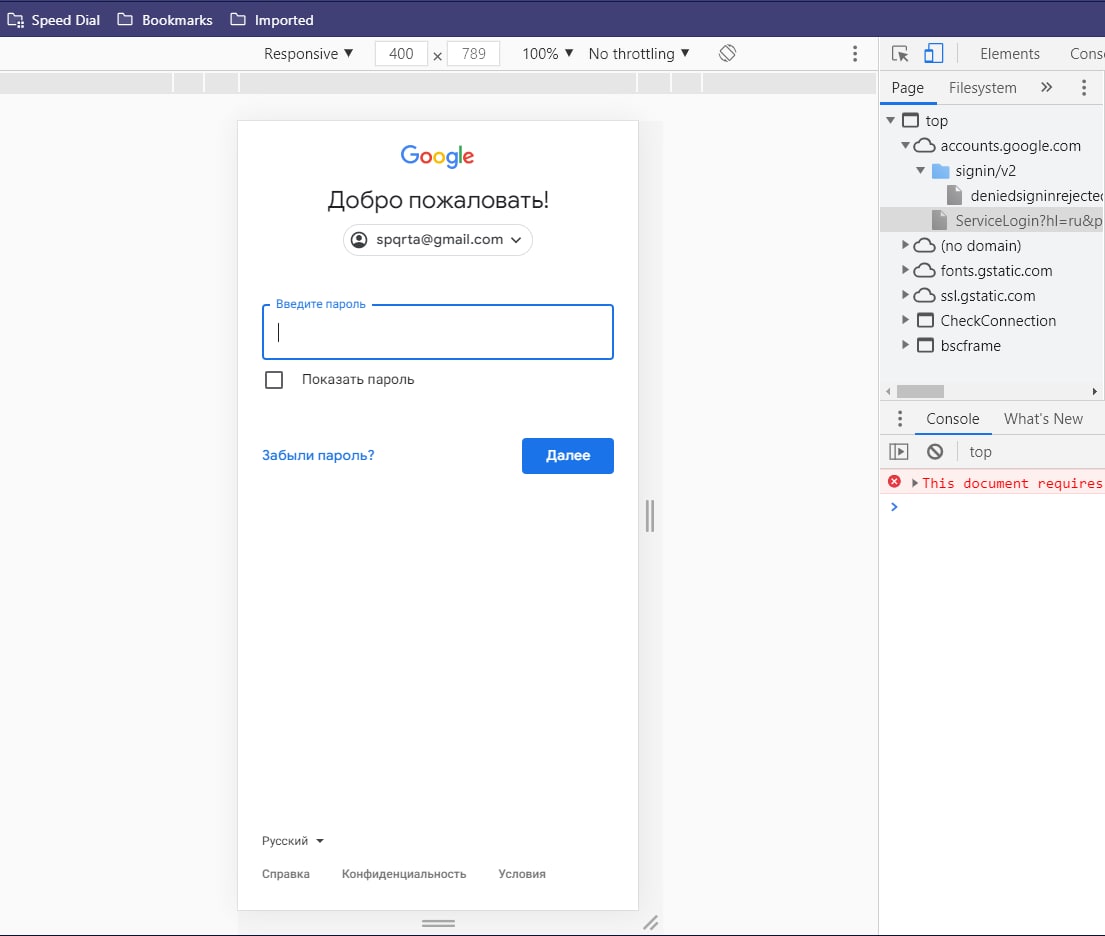Collapse the signin/v2 folder
The width and height of the screenshot is (1105, 936).
[920, 171]
